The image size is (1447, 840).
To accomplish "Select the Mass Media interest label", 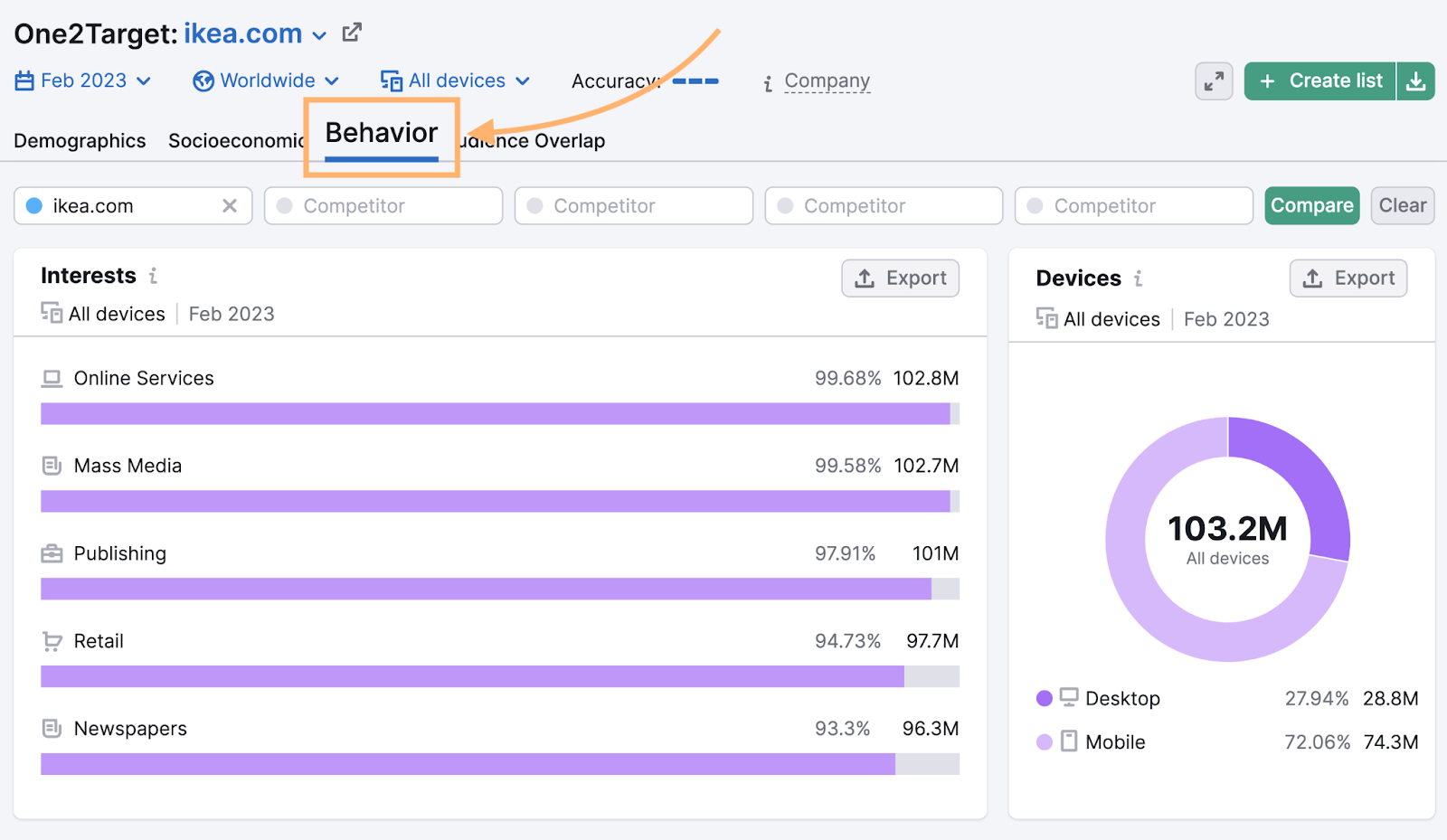I will (x=128, y=466).
